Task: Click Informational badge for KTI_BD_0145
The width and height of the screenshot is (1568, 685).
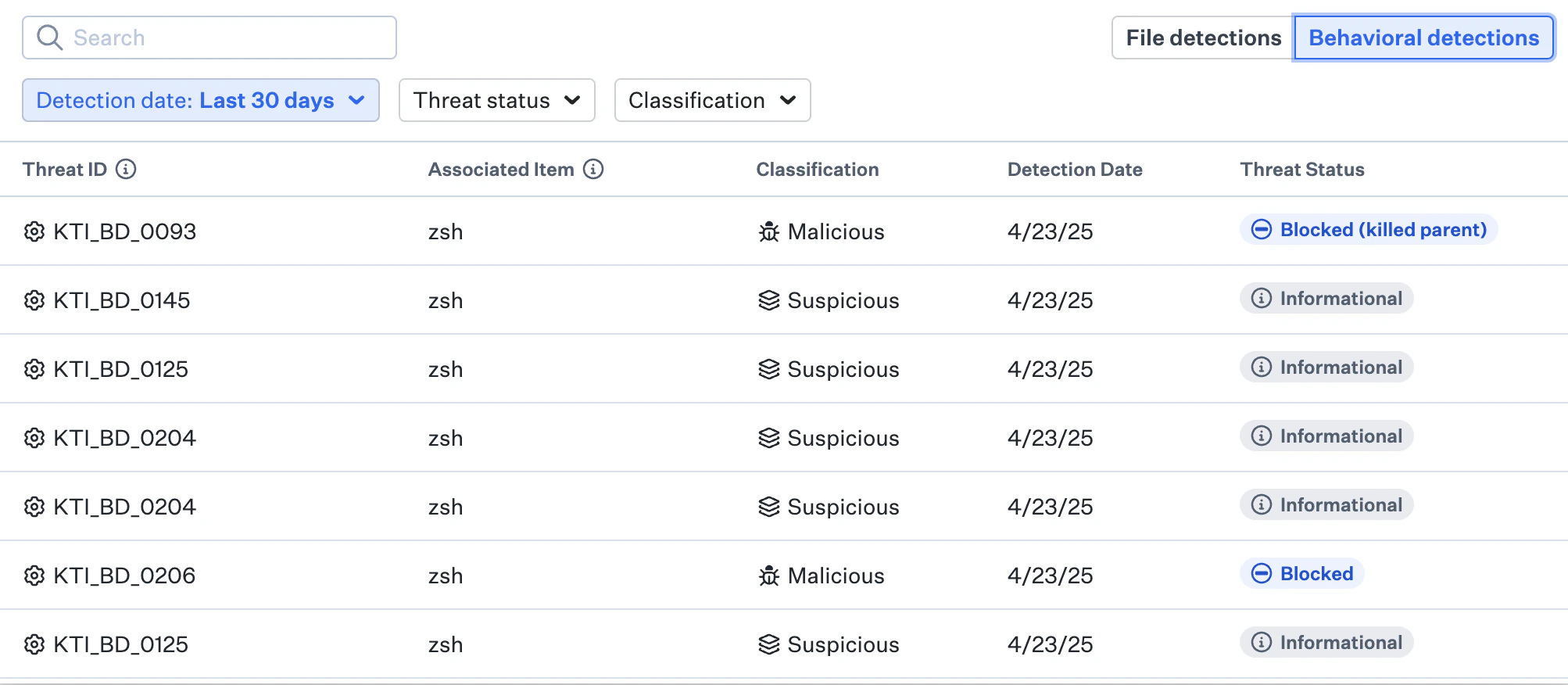Action: [1326, 298]
